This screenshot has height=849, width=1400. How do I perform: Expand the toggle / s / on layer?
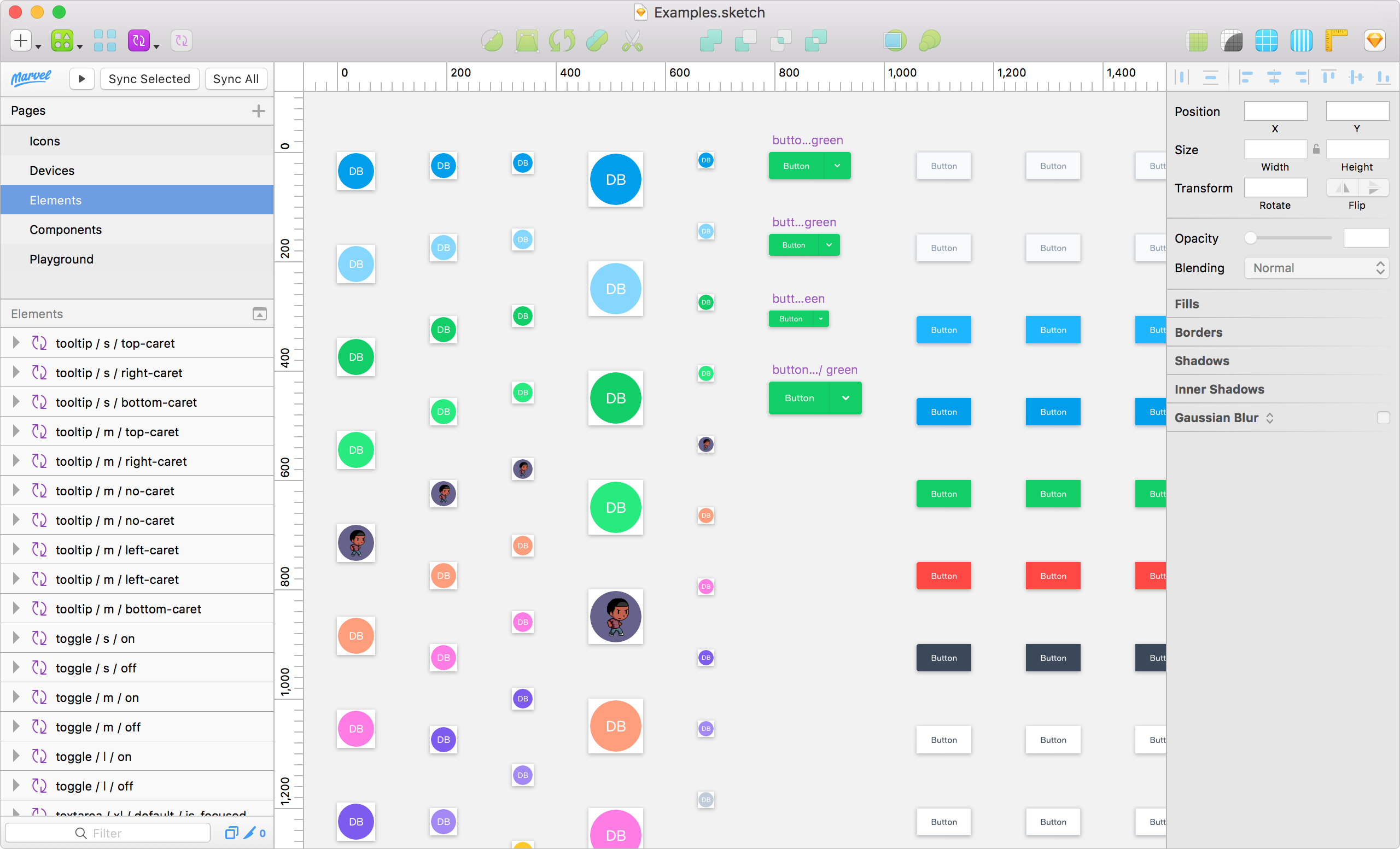pyautogui.click(x=16, y=638)
